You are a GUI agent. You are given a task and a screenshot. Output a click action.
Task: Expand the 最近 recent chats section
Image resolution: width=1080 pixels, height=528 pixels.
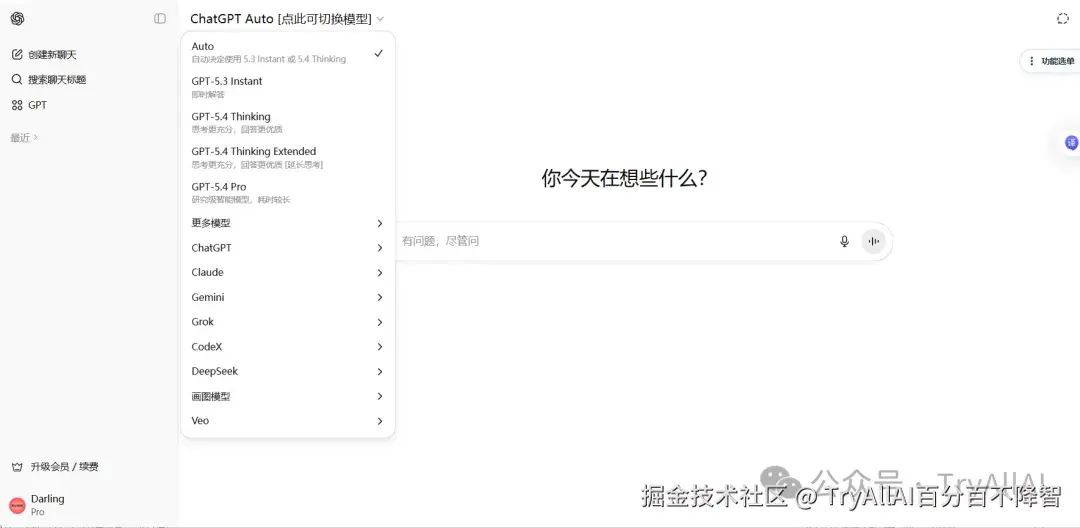(x=24, y=138)
